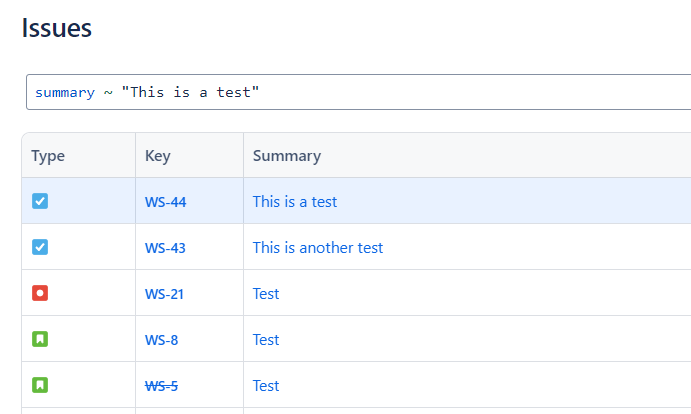Viewport: 691px width, 414px height.
Task: Sort issues by the Type column header
Action: click(48, 156)
